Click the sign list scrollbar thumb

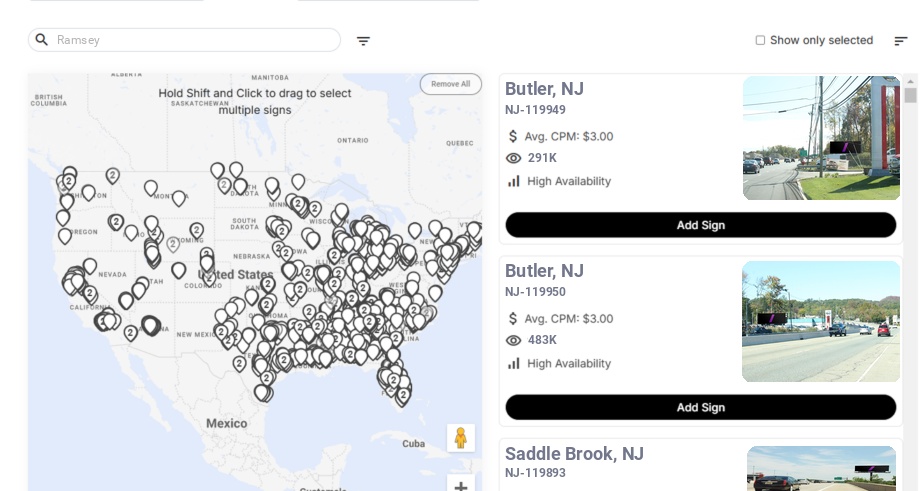coord(910,96)
